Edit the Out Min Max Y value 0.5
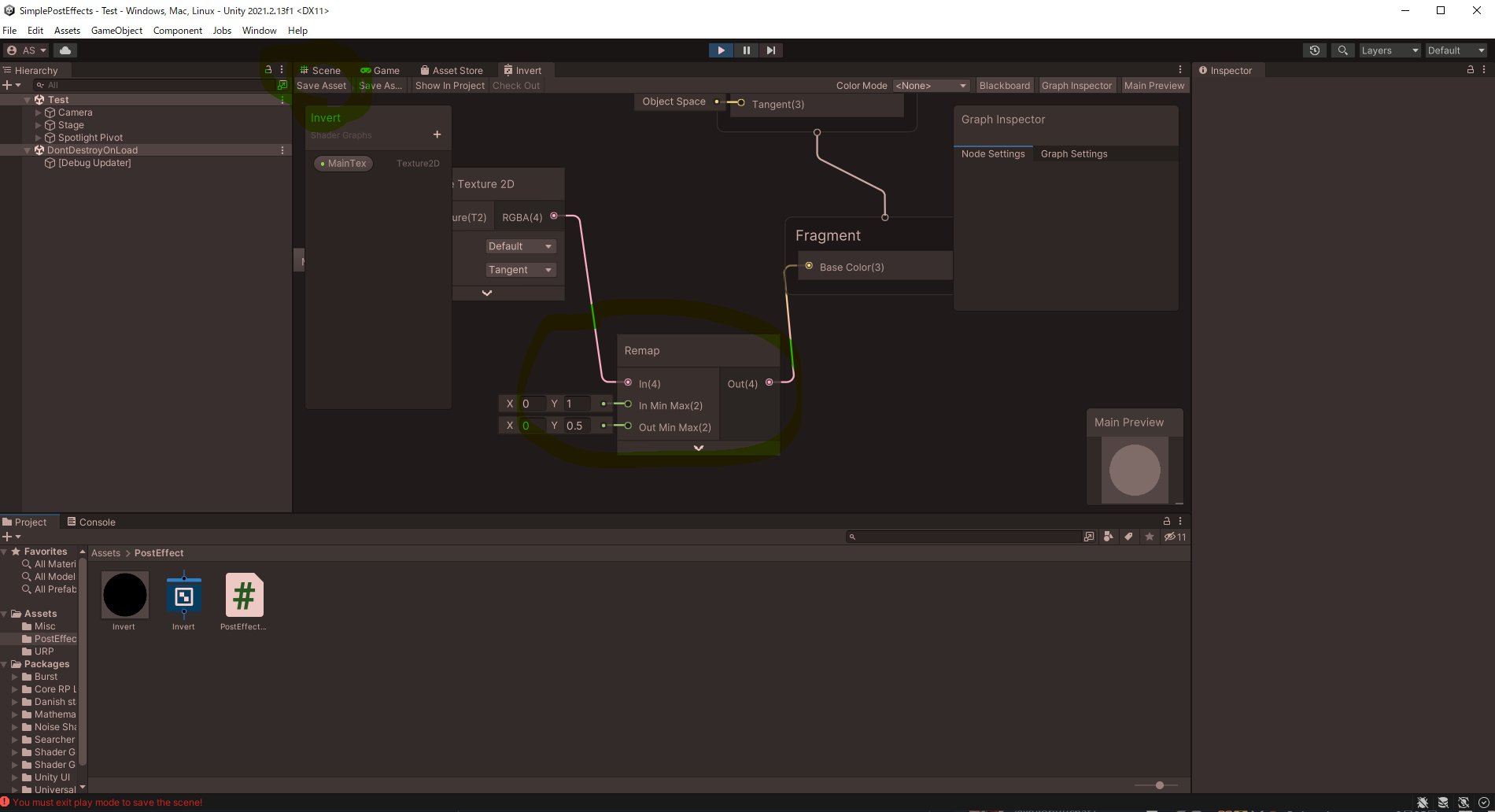This screenshot has height=812, width=1495. point(577,426)
